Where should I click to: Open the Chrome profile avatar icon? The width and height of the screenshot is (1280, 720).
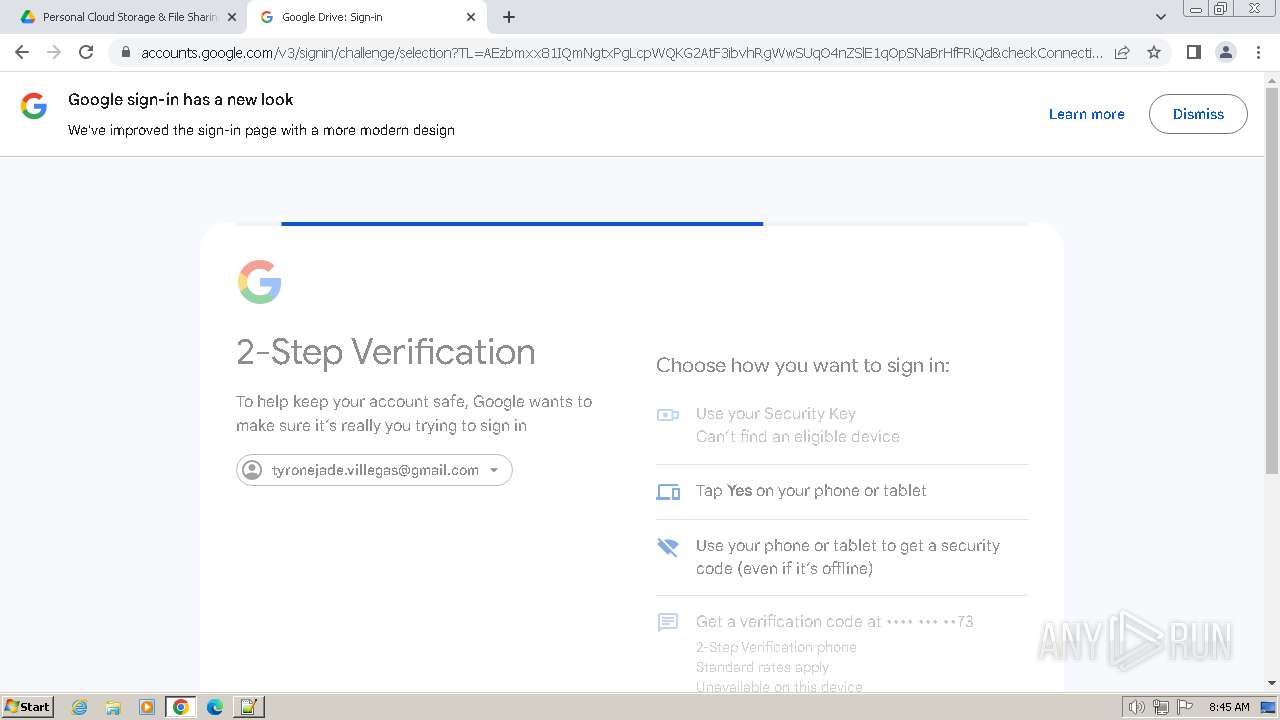click(x=1225, y=52)
